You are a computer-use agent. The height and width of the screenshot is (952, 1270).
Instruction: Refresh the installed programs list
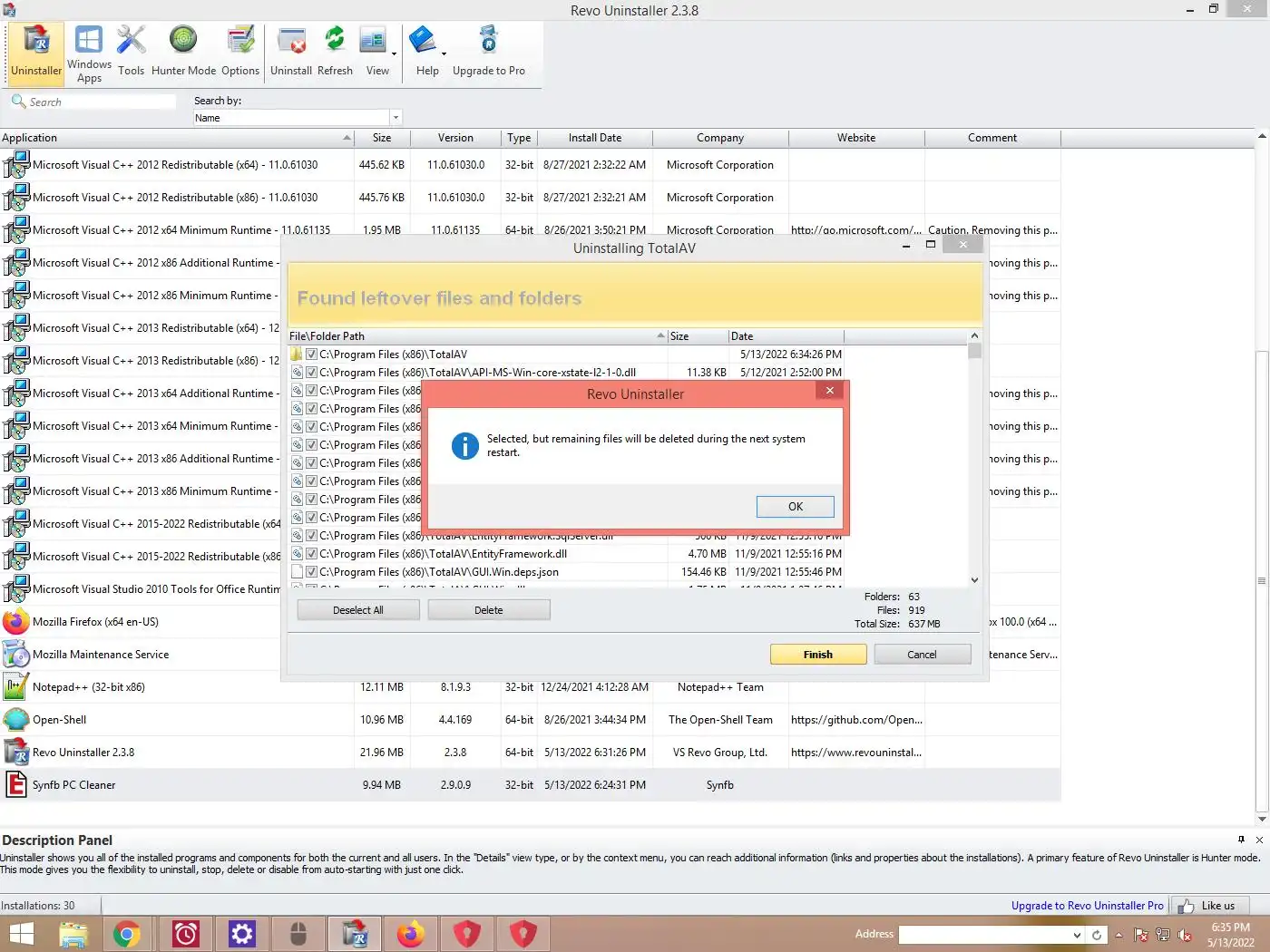coord(335,53)
